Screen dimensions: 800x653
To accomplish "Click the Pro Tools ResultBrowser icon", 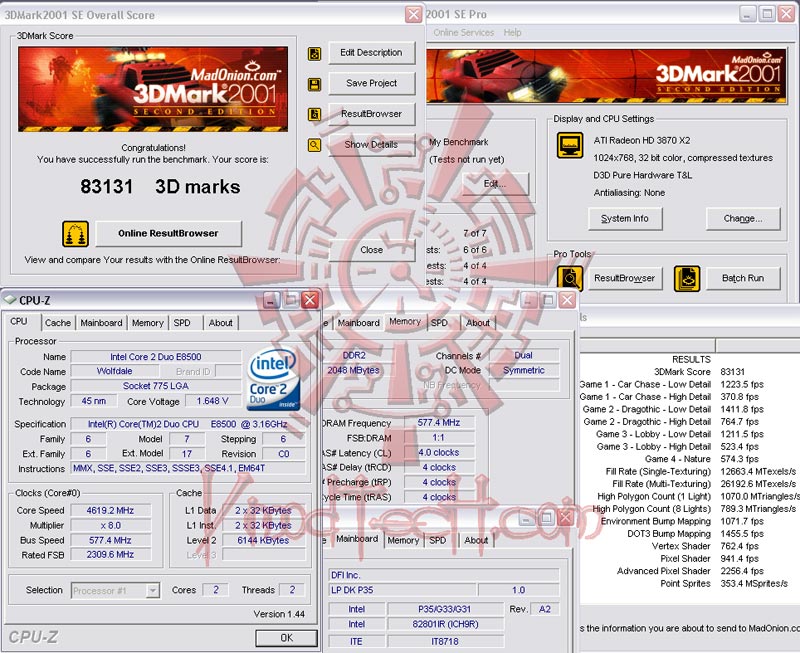I will click(569, 279).
